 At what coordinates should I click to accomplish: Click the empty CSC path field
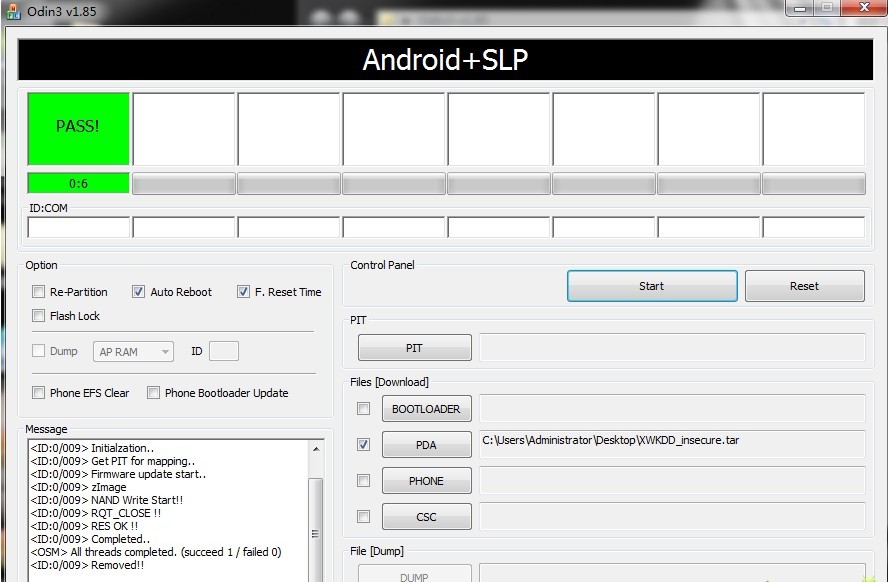tap(672, 516)
